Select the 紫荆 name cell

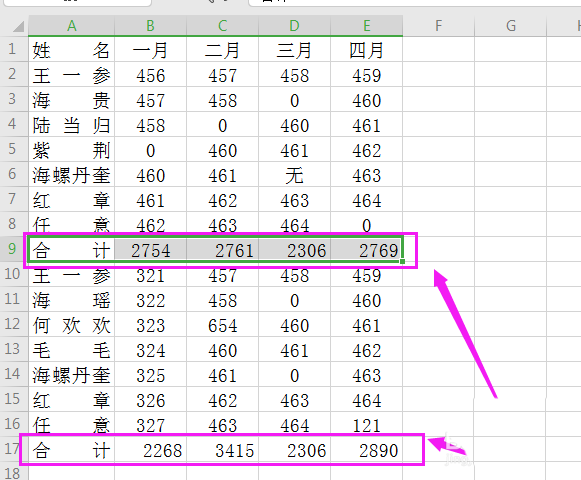pos(72,149)
